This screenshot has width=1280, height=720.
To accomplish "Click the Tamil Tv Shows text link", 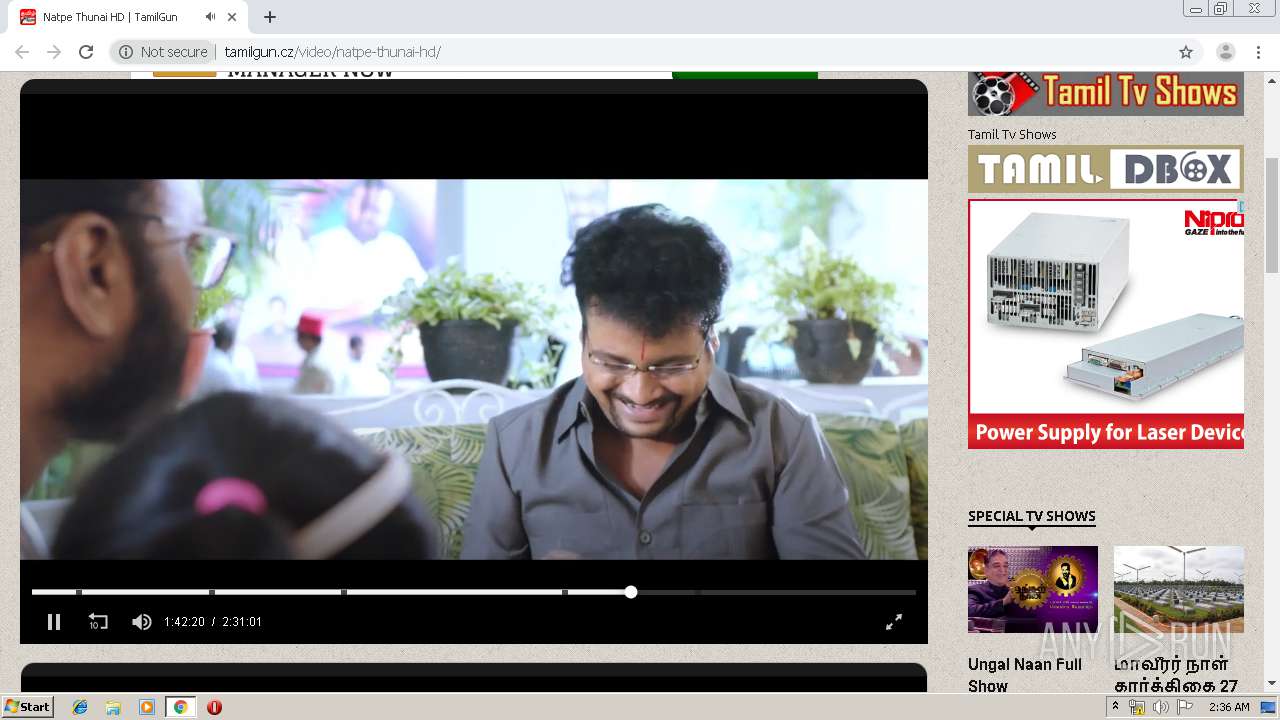I will tap(1012, 134).
